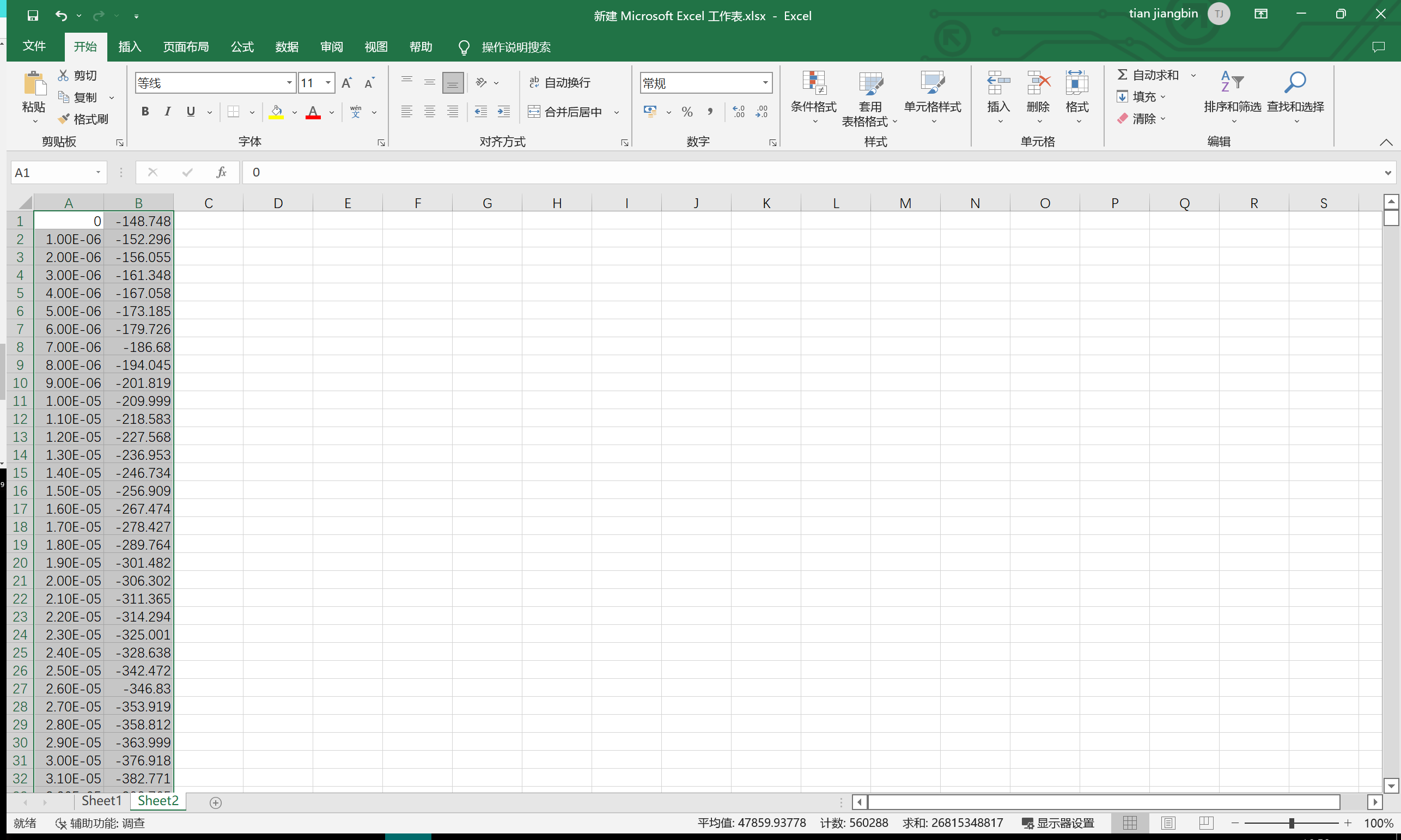This screenshot has width=1401, height=840.
Task: Toggle Wrap Text (自动换行)
Action: pos(559,83)
